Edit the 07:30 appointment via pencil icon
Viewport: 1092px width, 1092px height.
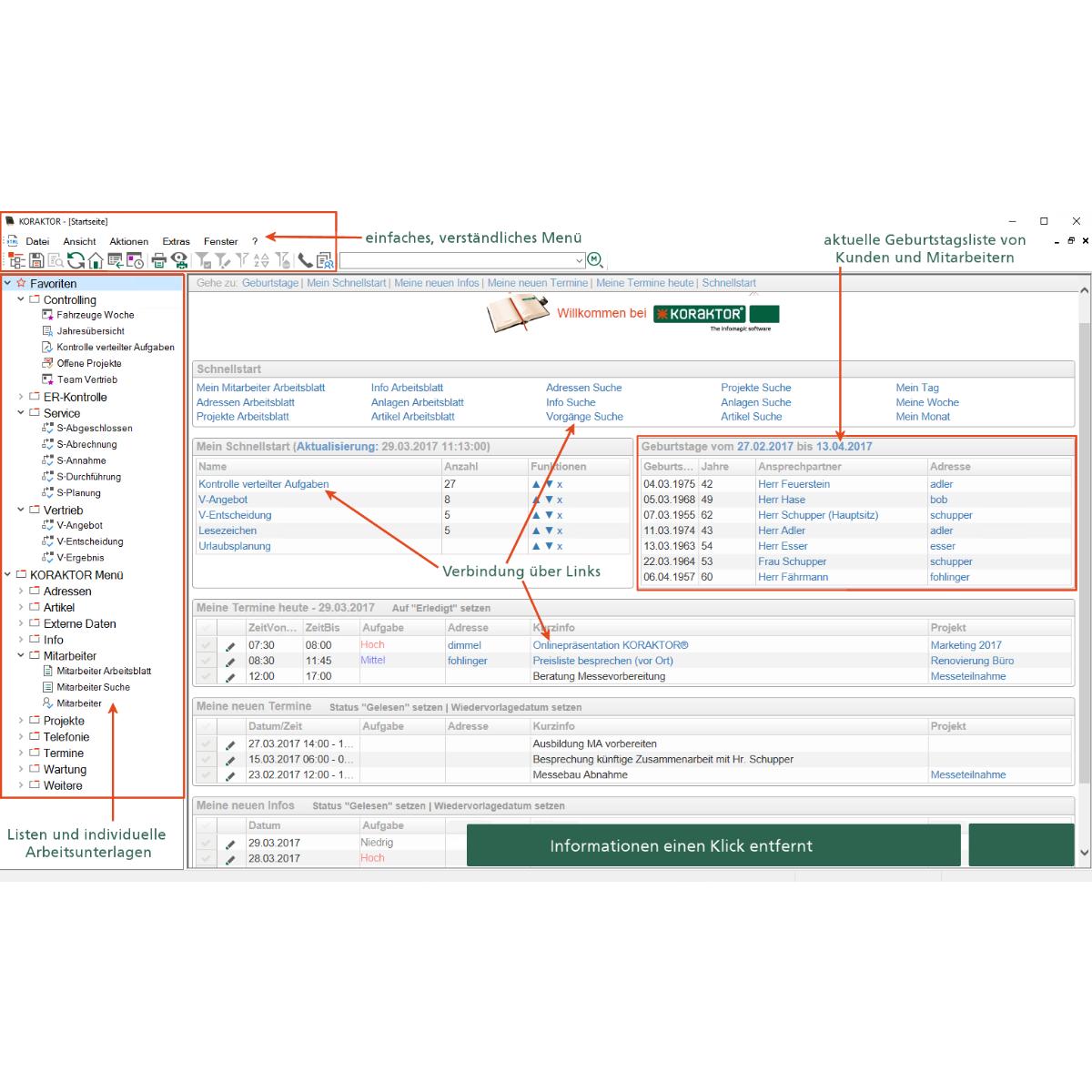230,646
